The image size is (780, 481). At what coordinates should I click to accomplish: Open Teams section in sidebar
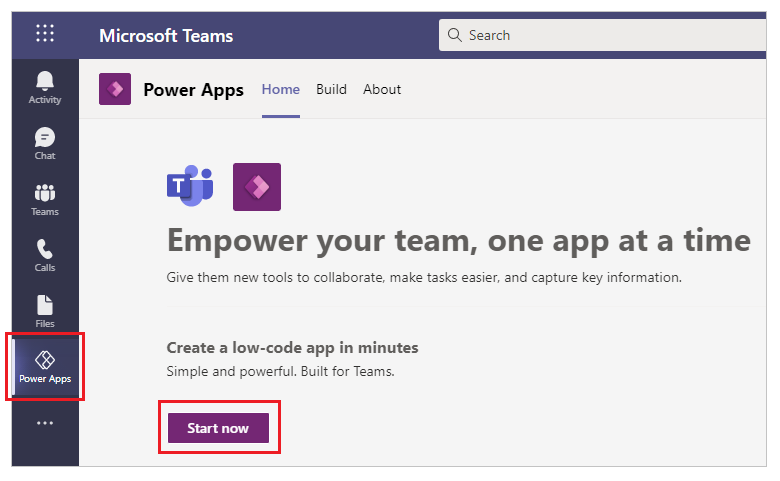pyautogui.click(x=45, y=199)
